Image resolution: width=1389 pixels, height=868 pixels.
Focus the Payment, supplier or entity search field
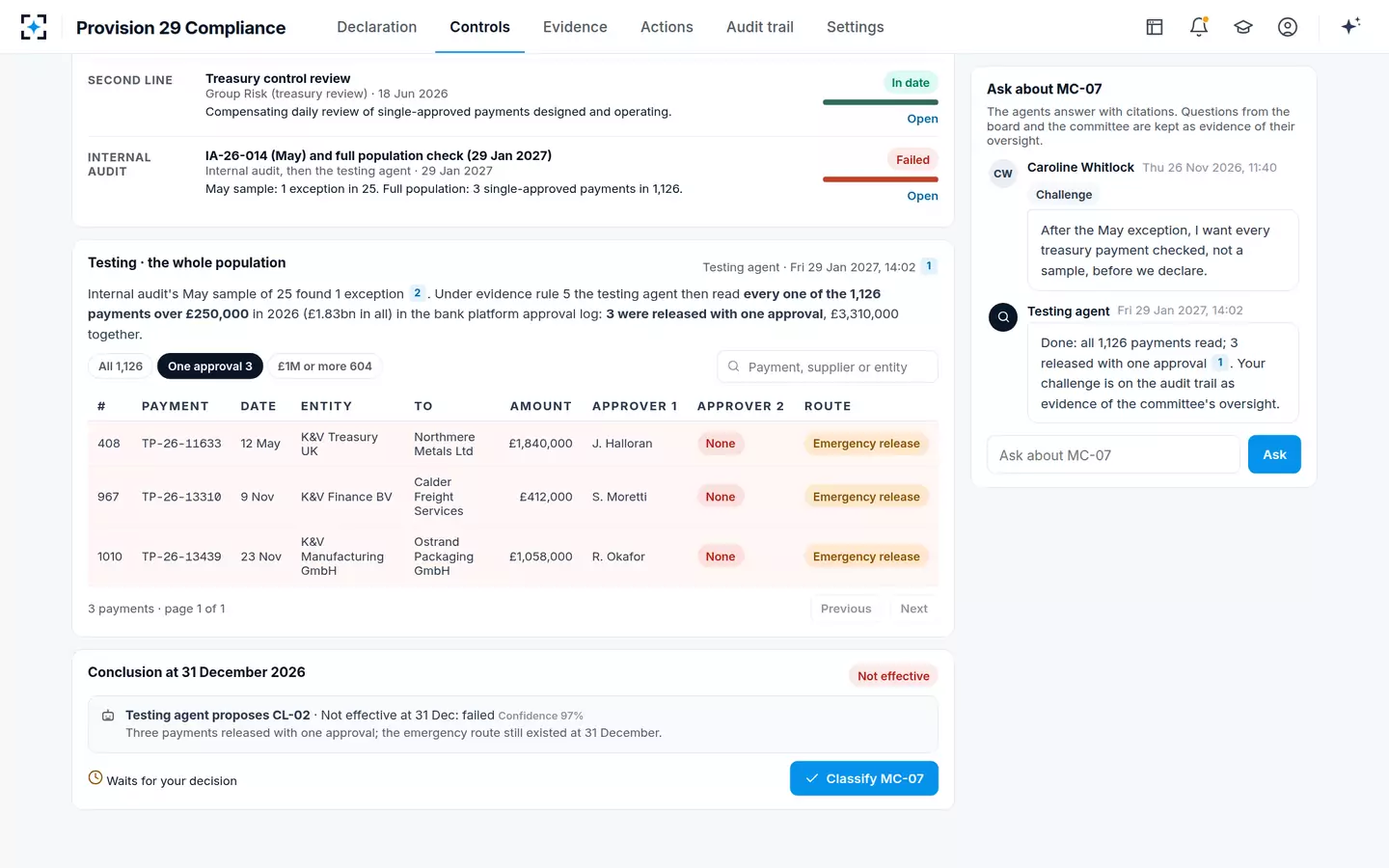828,366
